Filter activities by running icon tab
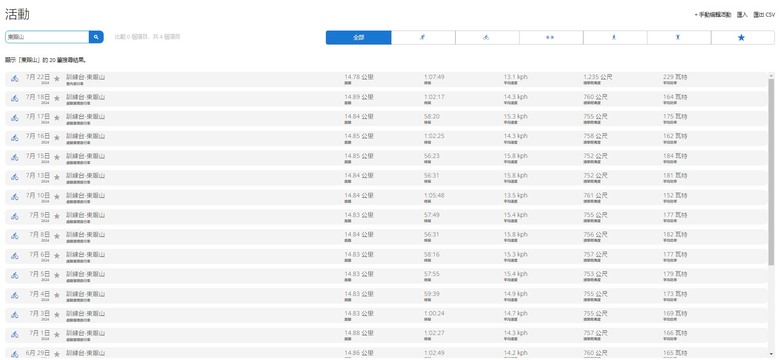The height and width of the screenshot is (360, 780). pos(423,38)
